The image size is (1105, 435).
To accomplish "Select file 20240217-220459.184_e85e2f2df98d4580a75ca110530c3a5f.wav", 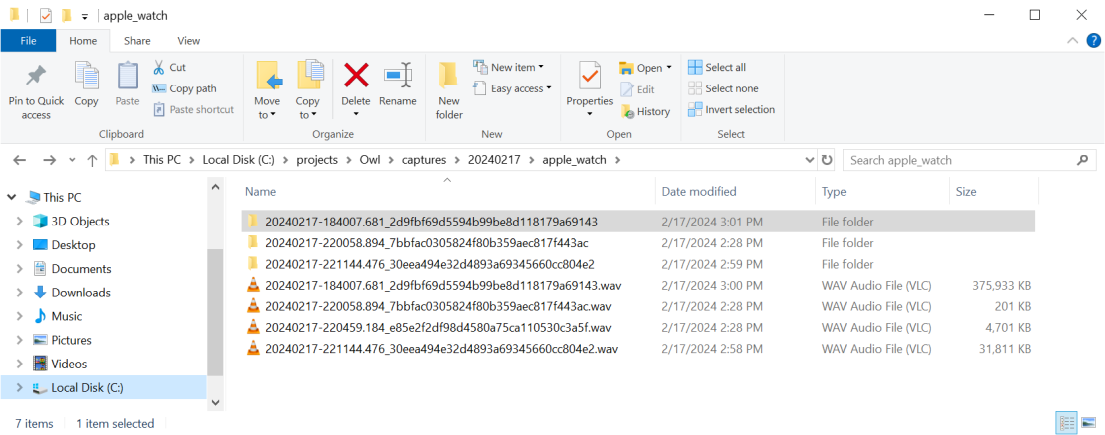I will [638, 328].
